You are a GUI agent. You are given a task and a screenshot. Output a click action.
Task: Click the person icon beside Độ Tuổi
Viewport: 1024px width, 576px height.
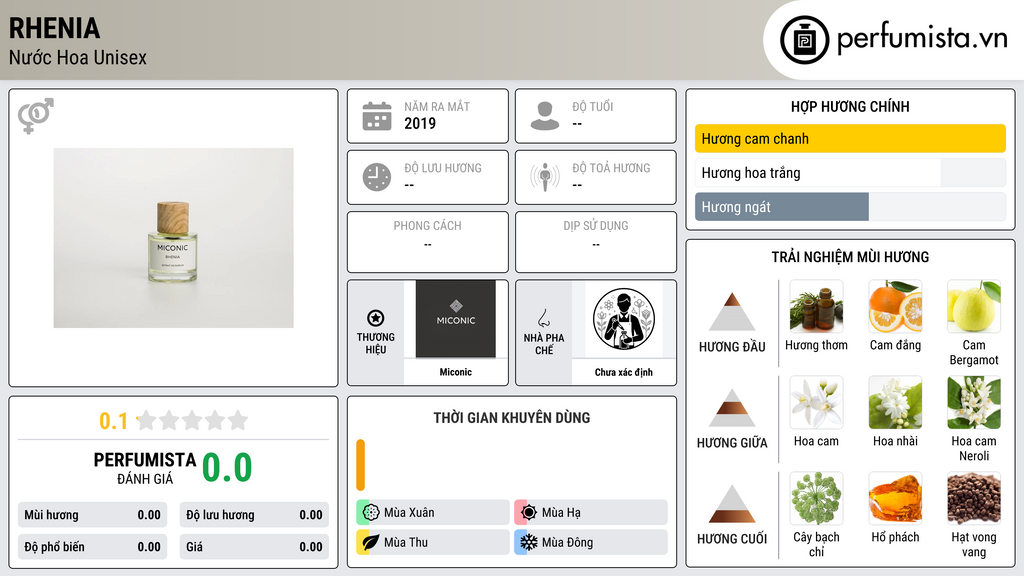[545, 116]
